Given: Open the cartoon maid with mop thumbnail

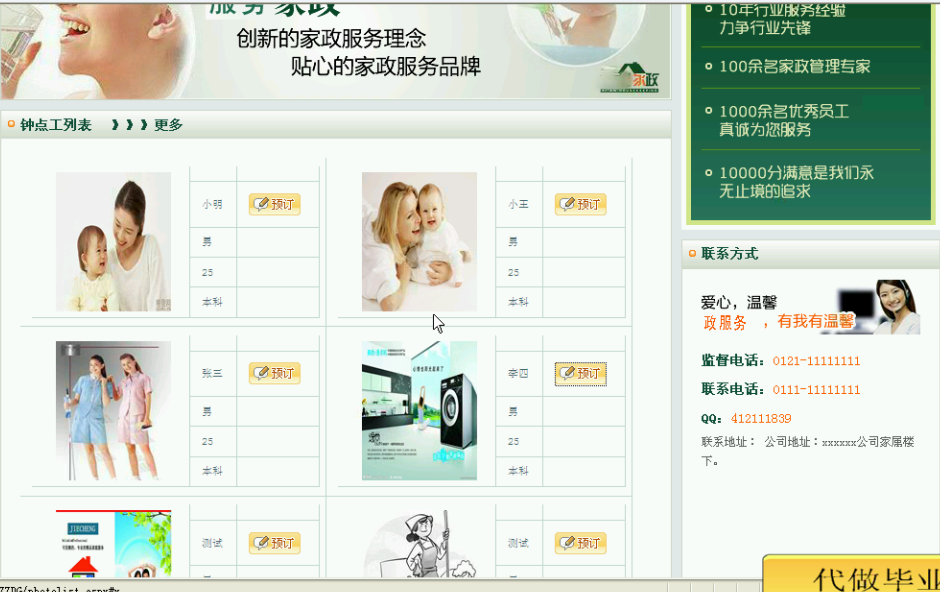Looking at the screenshot, I should (419, 543).
